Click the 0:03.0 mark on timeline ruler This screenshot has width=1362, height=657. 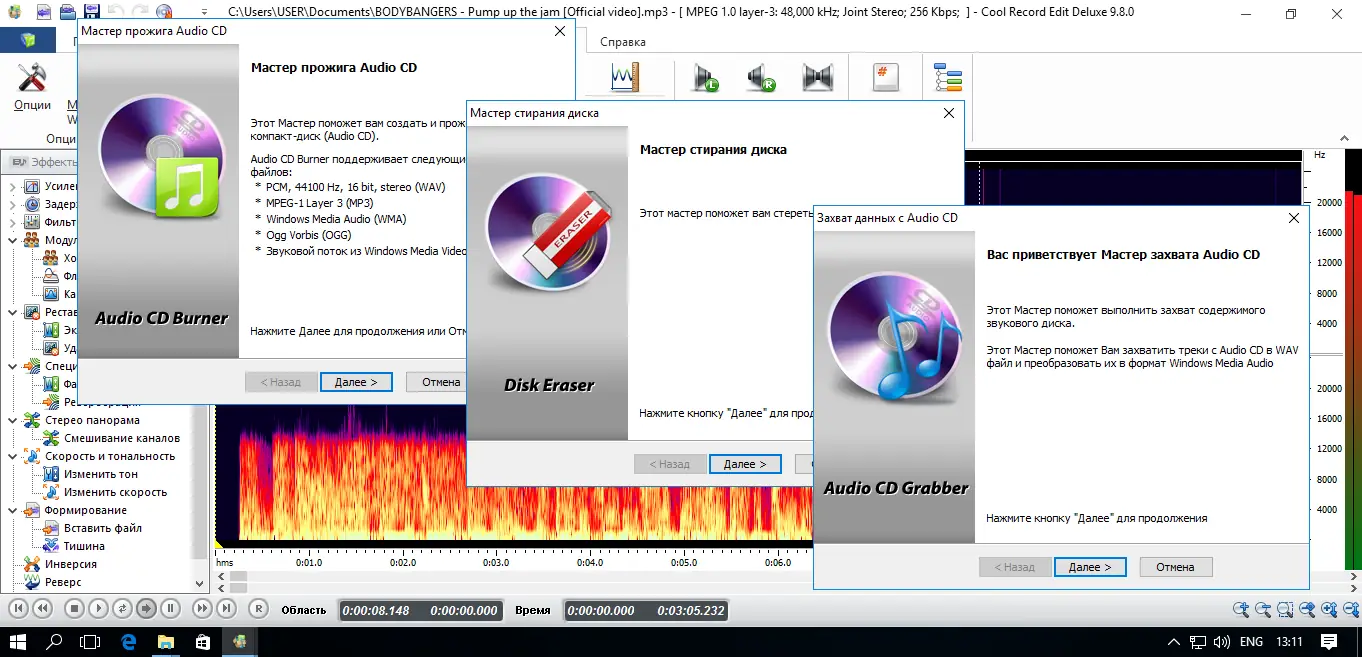click(496, 562)
